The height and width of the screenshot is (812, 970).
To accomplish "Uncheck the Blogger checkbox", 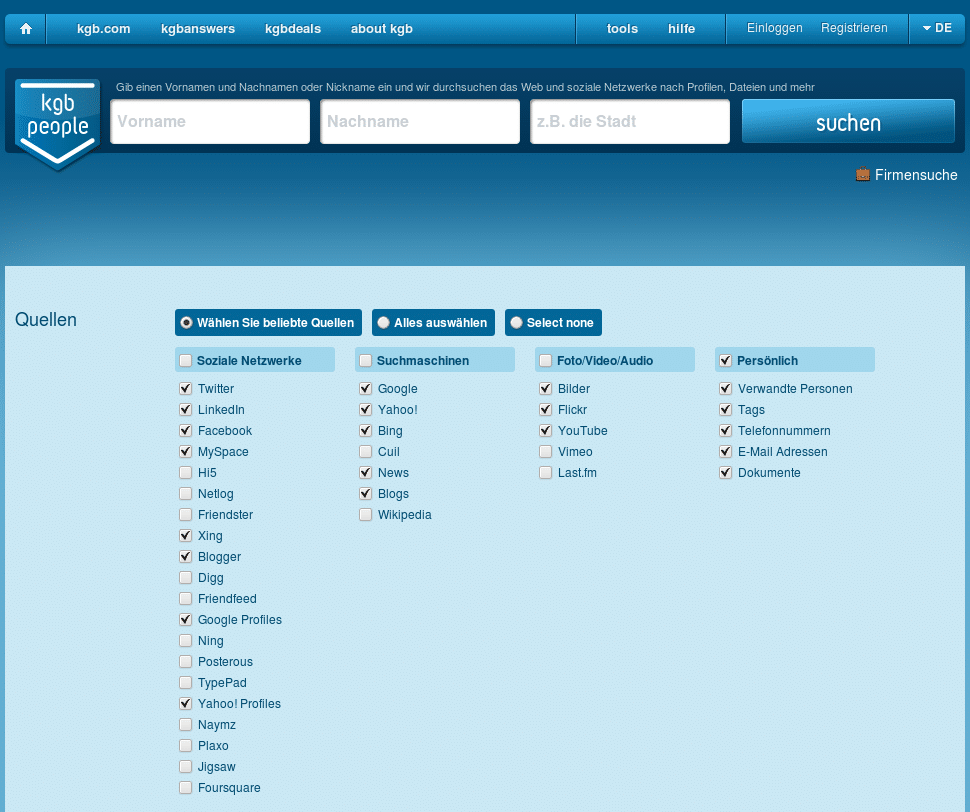I will (x=186, y=557).
